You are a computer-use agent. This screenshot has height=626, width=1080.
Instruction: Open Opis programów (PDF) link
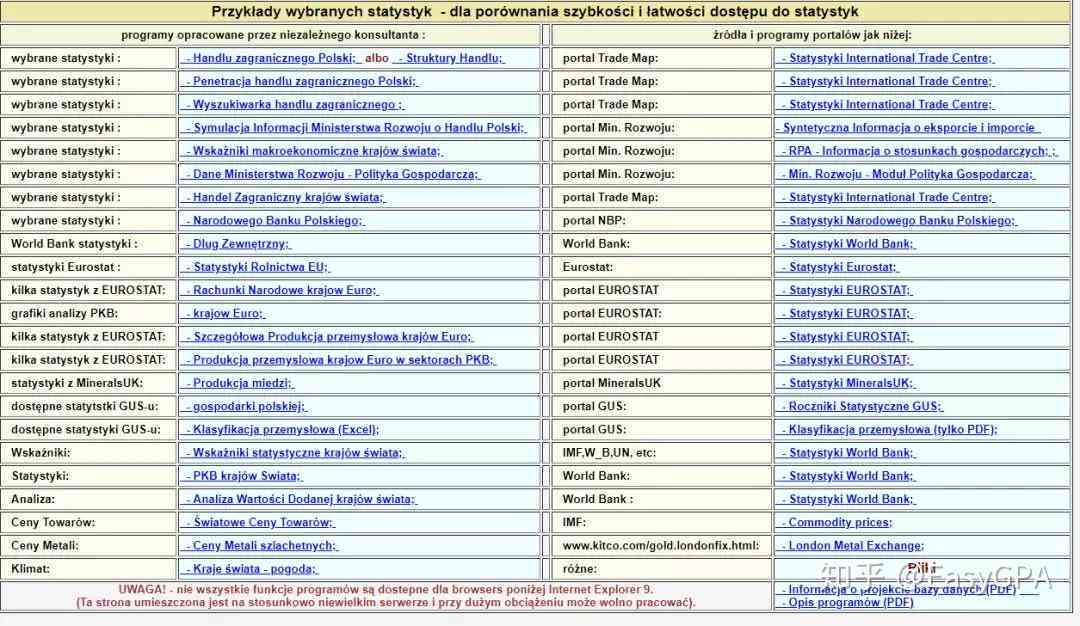coord(845,603)
